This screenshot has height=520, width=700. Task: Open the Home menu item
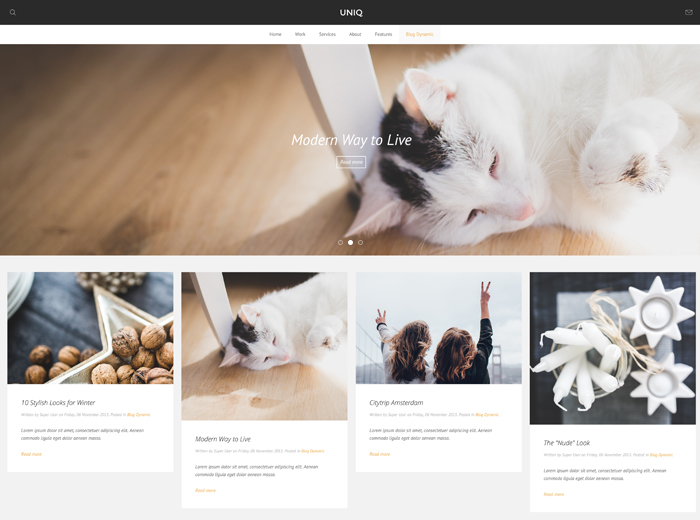coord(275,34)
